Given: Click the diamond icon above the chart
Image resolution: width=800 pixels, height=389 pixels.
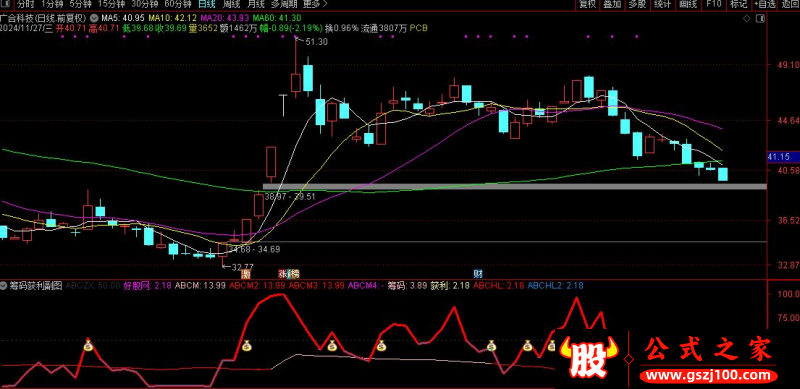Looking at the screenshot, I should [747, 19].
